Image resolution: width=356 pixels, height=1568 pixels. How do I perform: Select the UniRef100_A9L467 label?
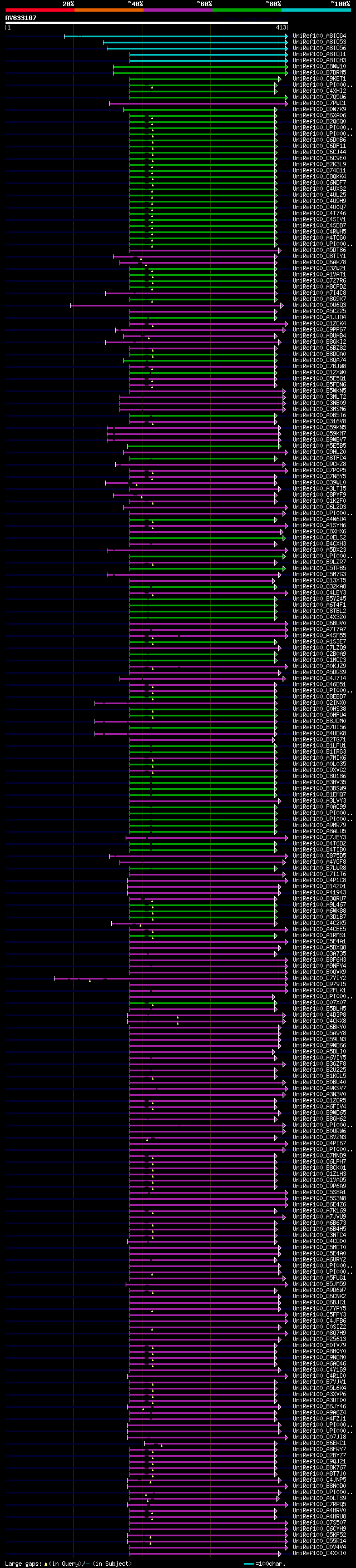pos(319,904)
